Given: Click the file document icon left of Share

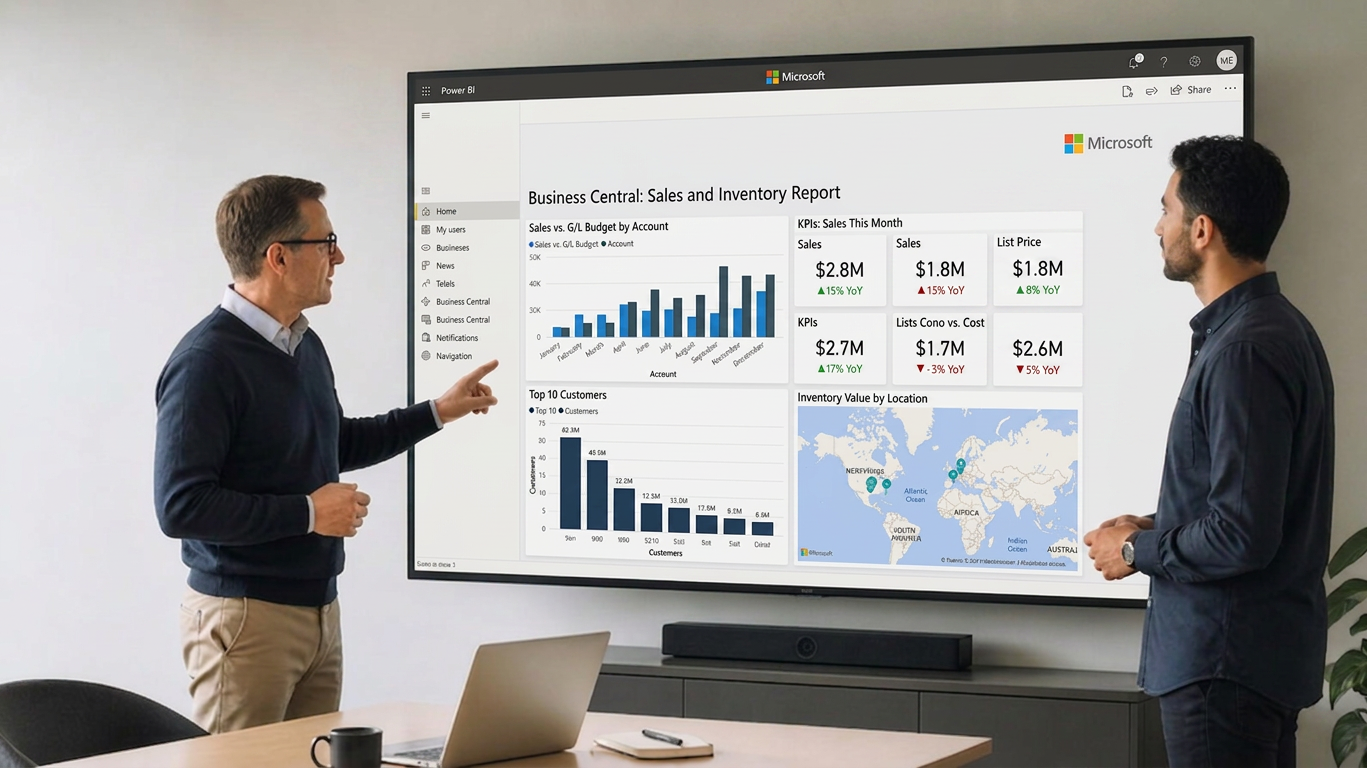Looking at the screenshot, I should 1127,91.
